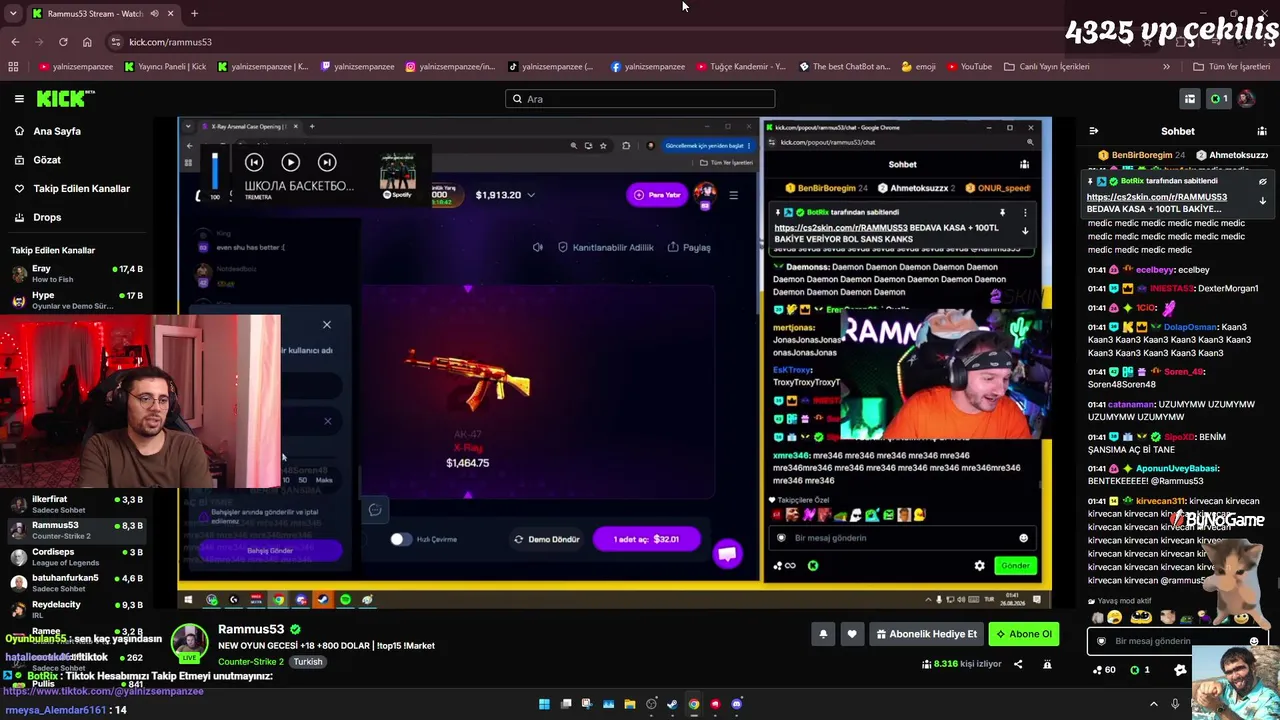Open channel points counter showing 60

pos(1103,670)
